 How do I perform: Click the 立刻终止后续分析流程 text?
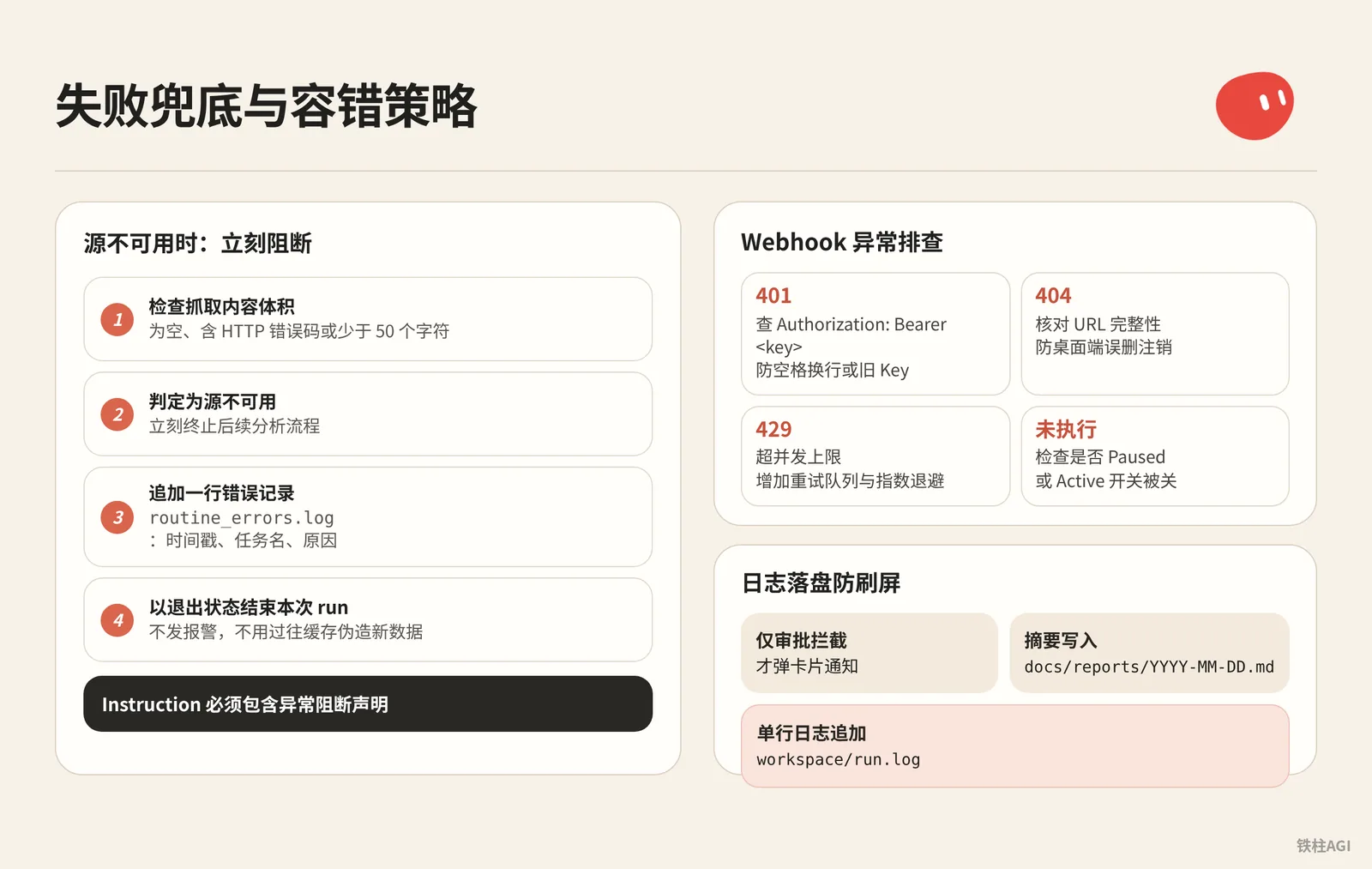pos(234,426)
